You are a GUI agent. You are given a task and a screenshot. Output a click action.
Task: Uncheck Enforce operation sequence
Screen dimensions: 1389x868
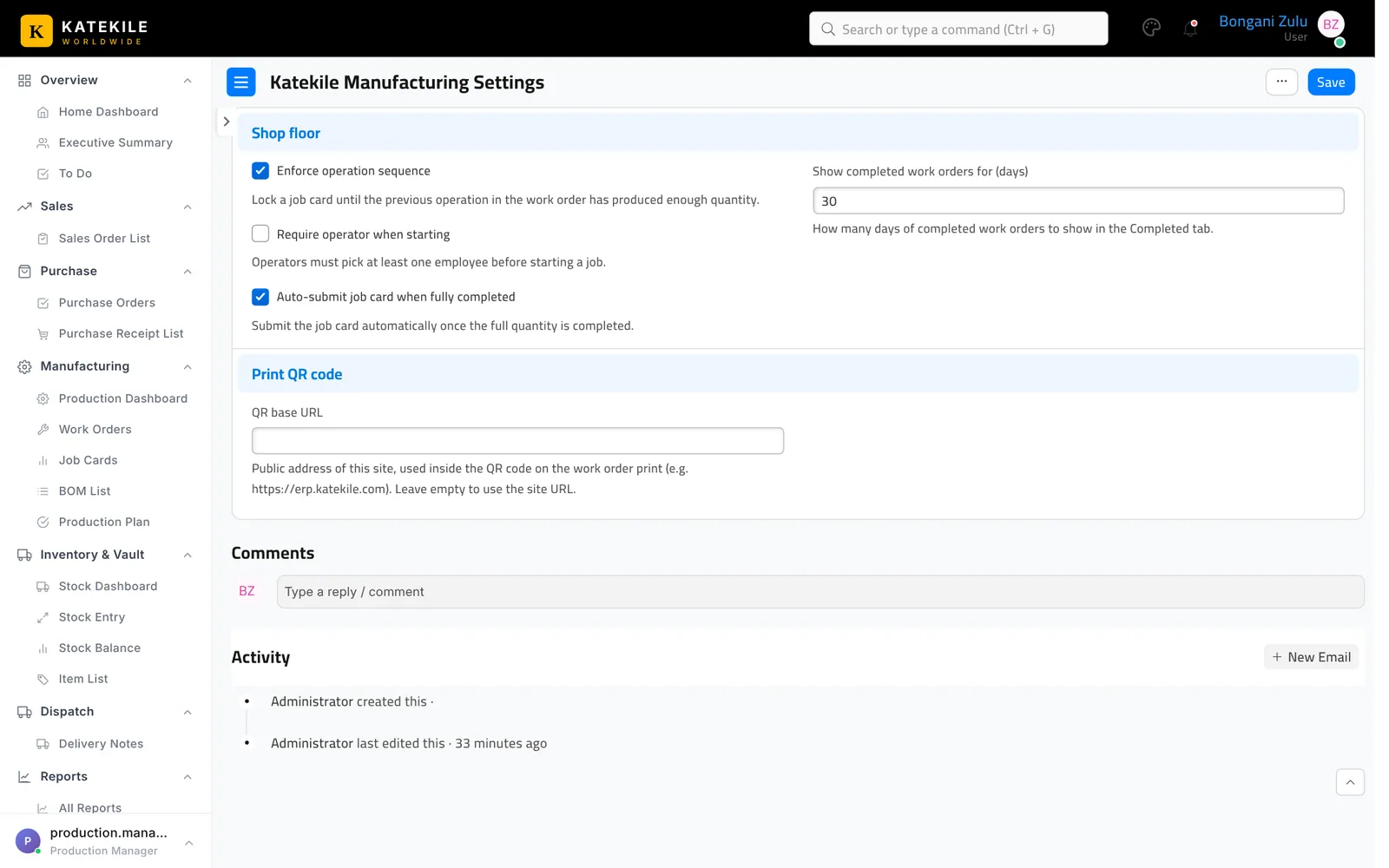(260, 171)
